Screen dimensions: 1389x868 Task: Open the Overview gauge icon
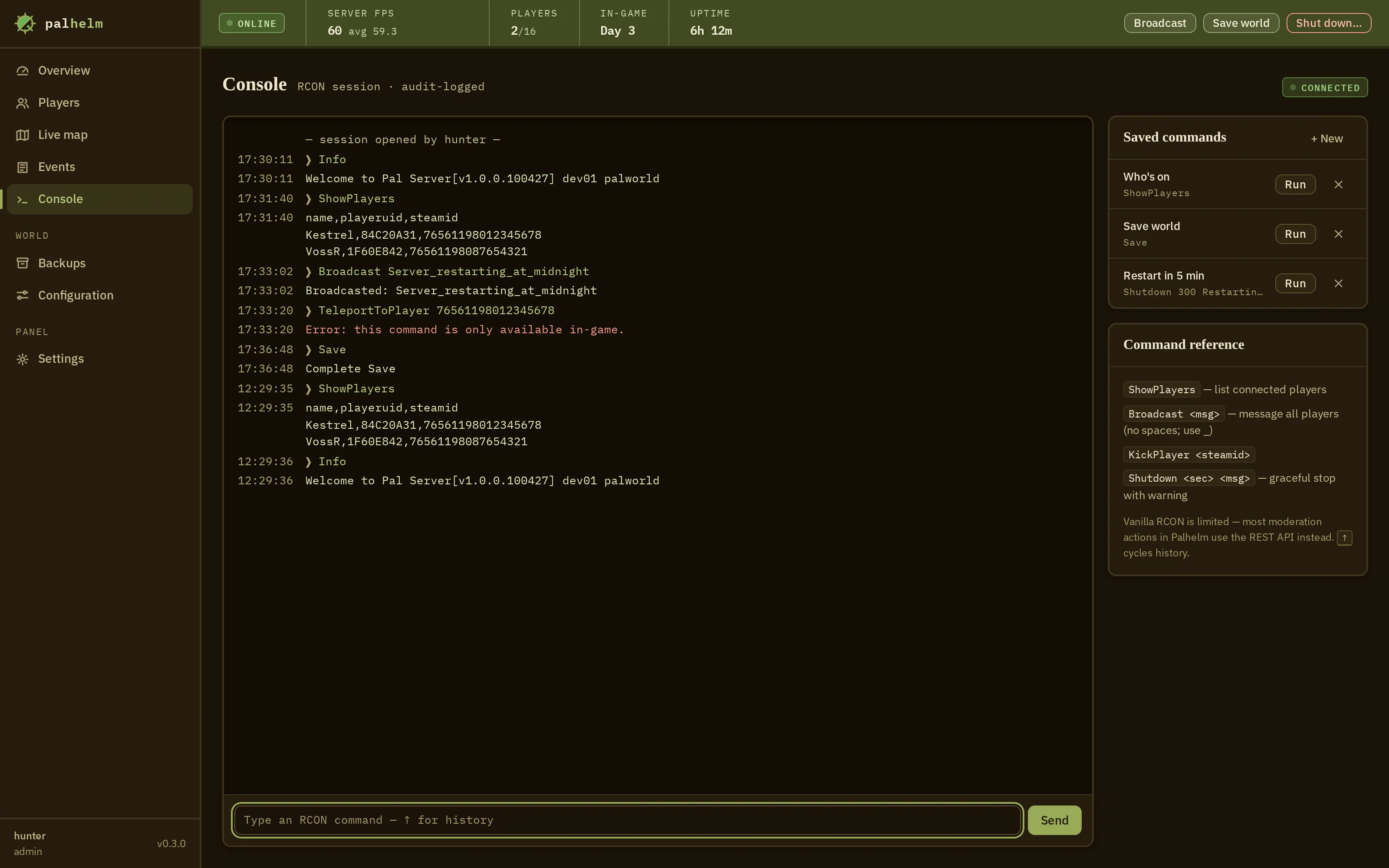coord(23,71)
